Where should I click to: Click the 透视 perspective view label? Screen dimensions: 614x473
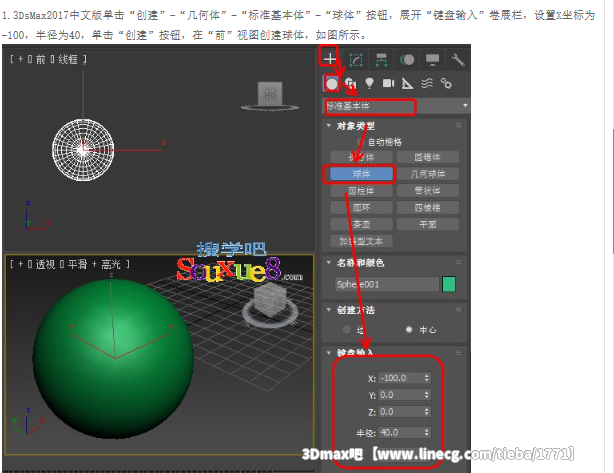click(x=45, y=264)
